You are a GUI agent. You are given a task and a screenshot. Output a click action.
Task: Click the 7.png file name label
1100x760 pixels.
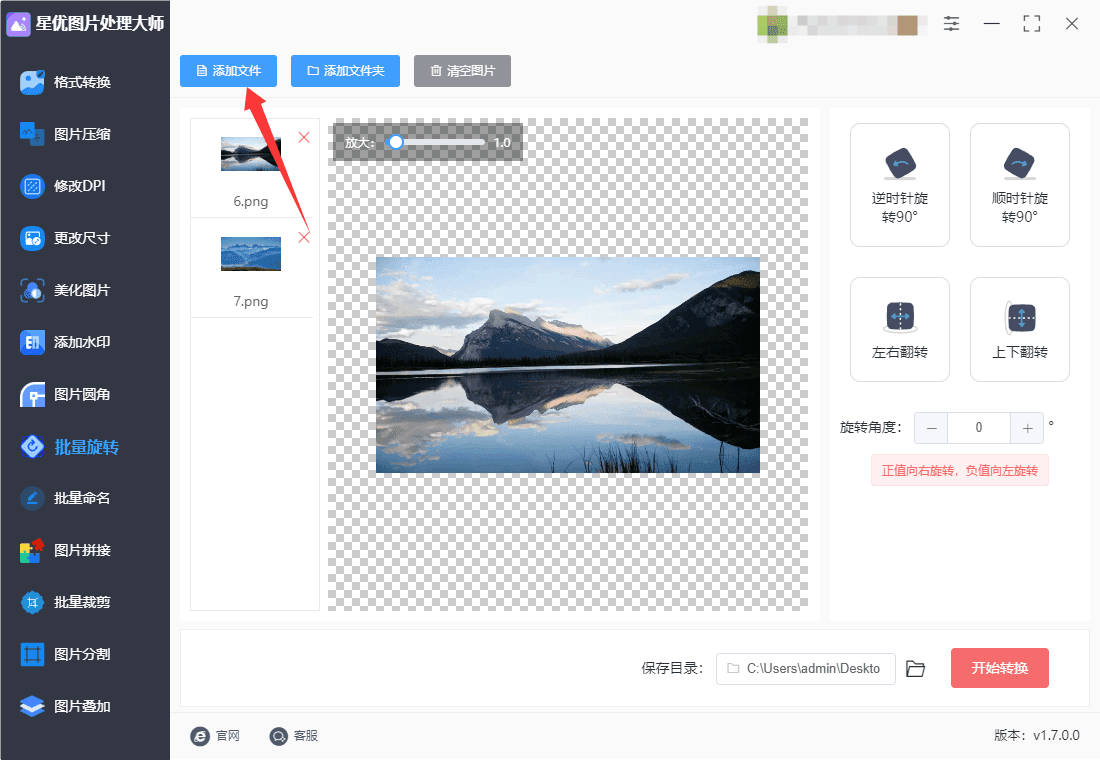click(x=250, y=301)
